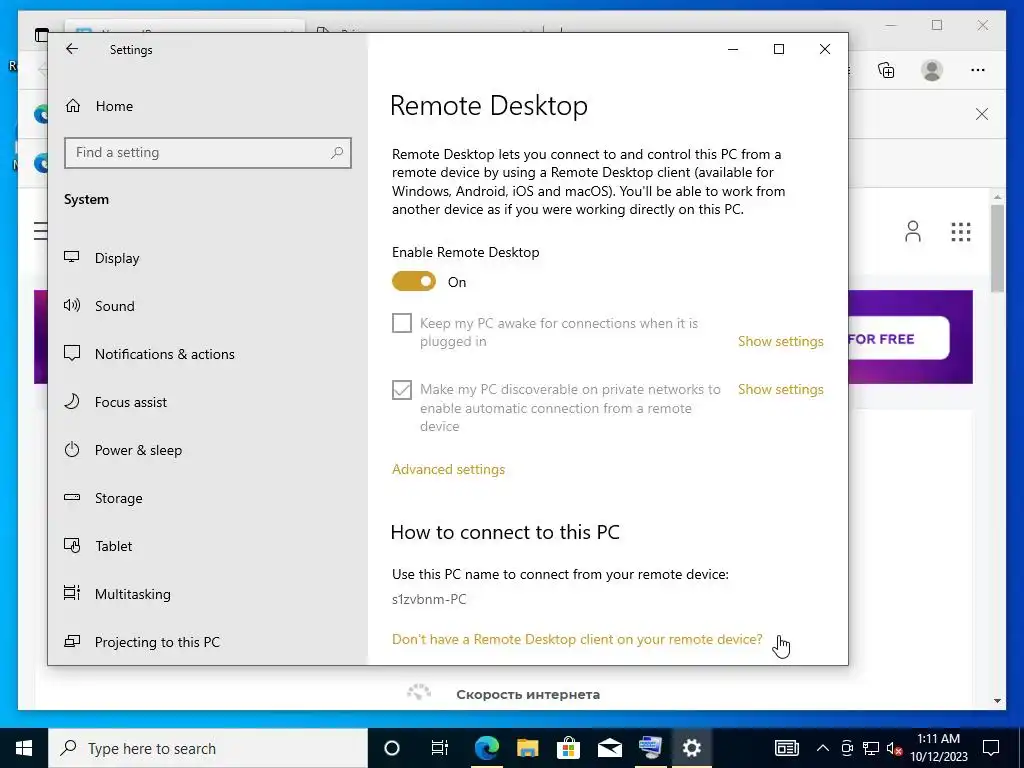Open network status tray icon
This screenshot has width=1024, height=768.
pos(871,748)
